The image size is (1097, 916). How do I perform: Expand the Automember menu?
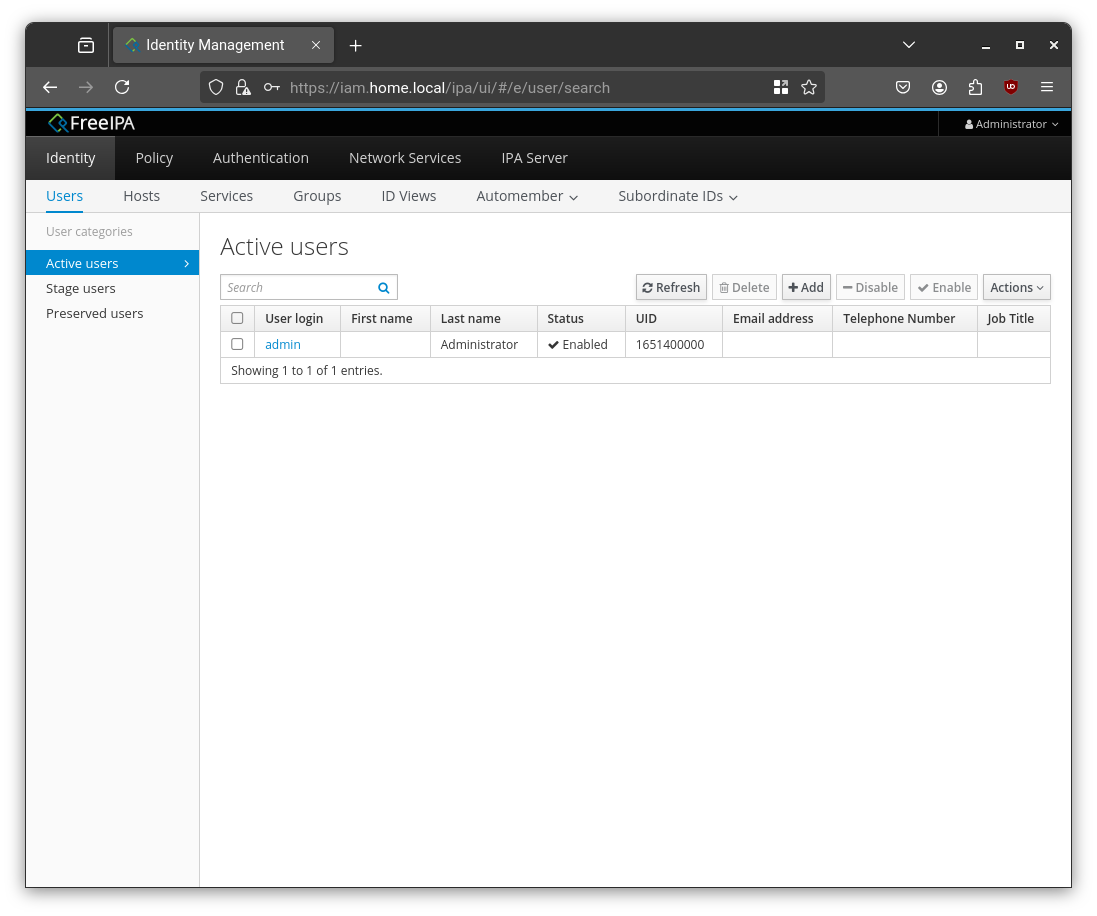point(527,197)
